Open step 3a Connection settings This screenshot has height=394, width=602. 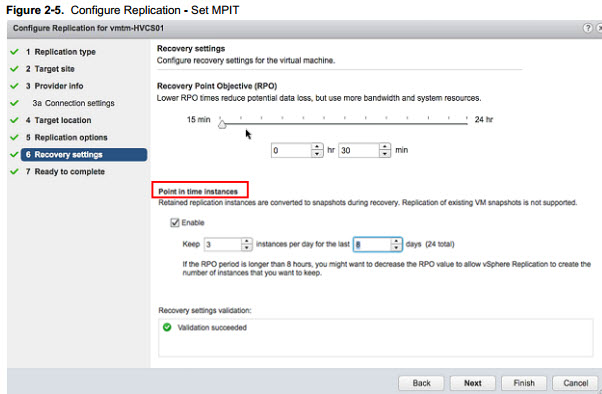point(73,103)
